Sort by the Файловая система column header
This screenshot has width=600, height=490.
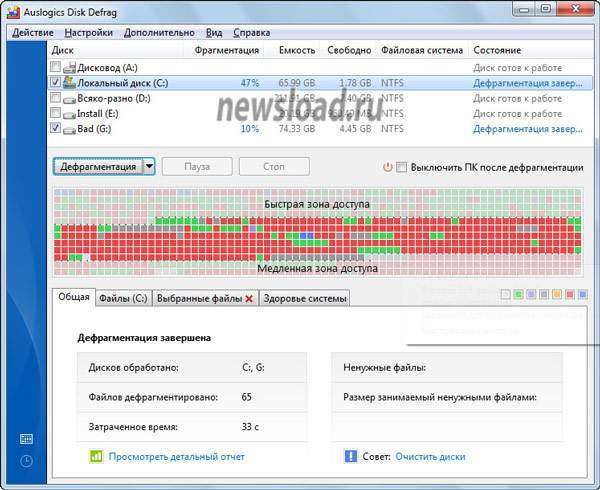[x=422, y=50]
